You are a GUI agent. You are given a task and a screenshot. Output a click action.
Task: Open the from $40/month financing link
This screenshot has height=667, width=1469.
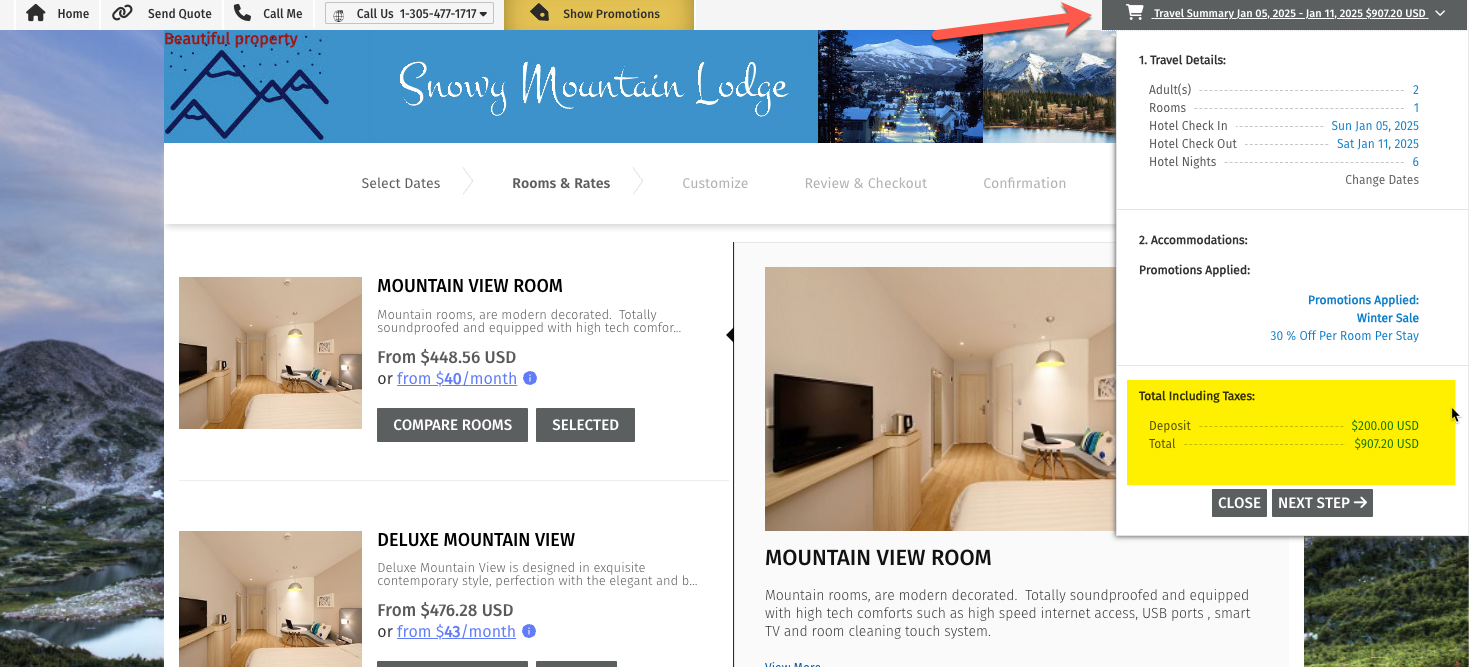(x=457, y=378)
